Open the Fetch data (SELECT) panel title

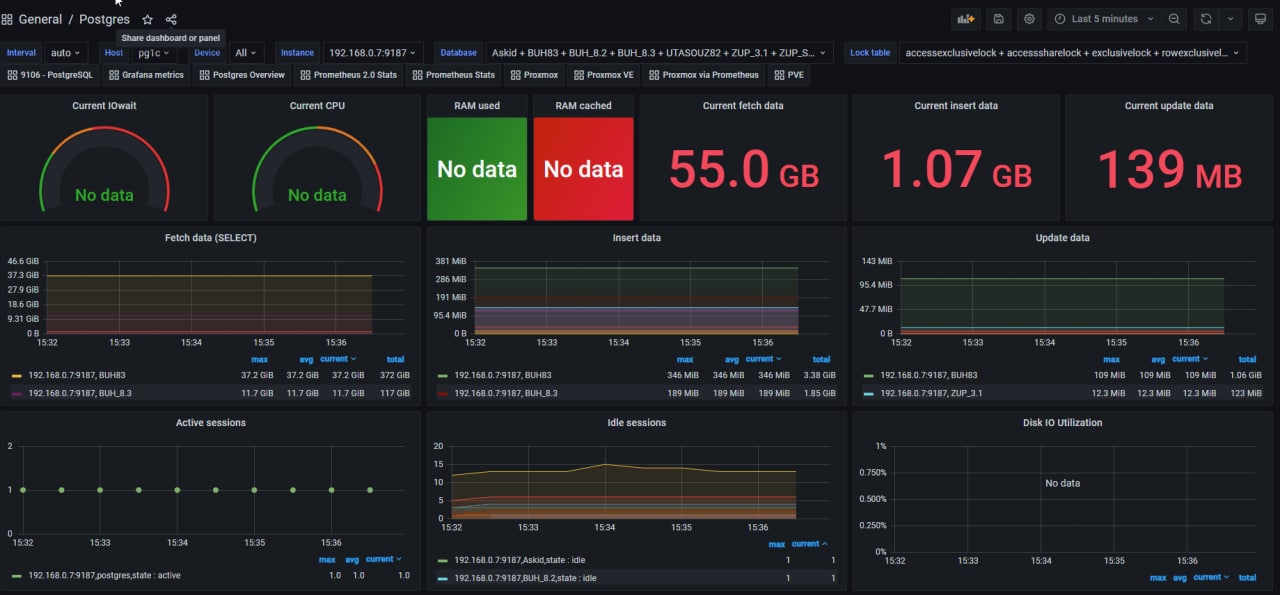[x=211, y=237]
